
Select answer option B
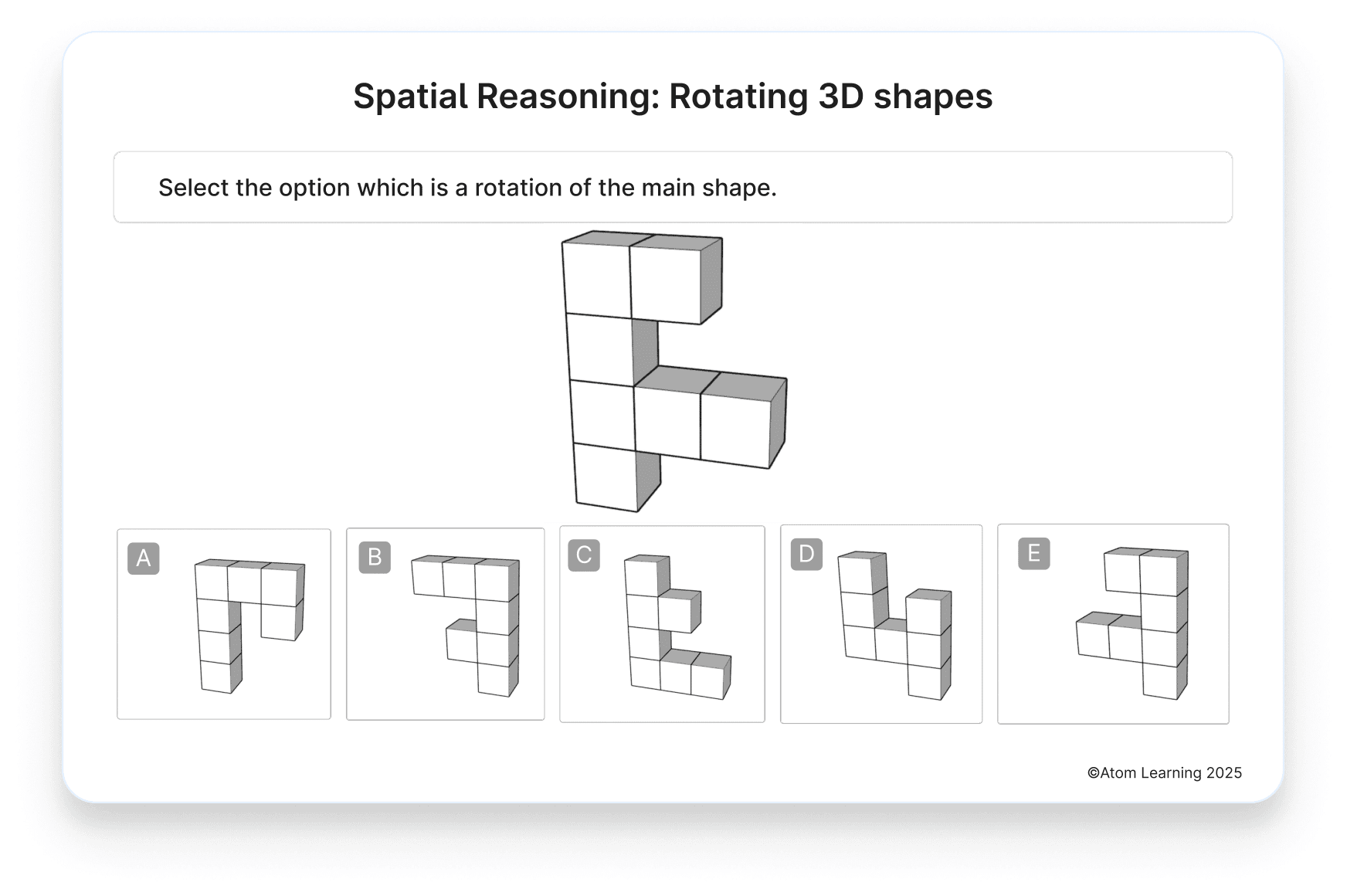point(446,624)
